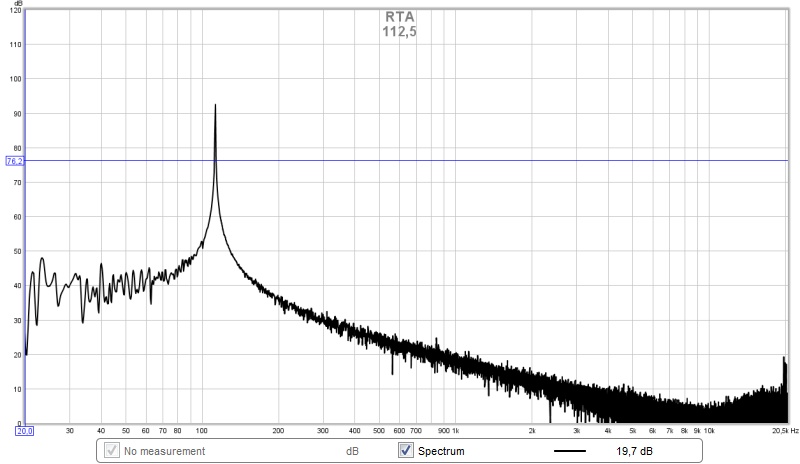
Task: Click the 2k frequency axis label
Action: 532,431
